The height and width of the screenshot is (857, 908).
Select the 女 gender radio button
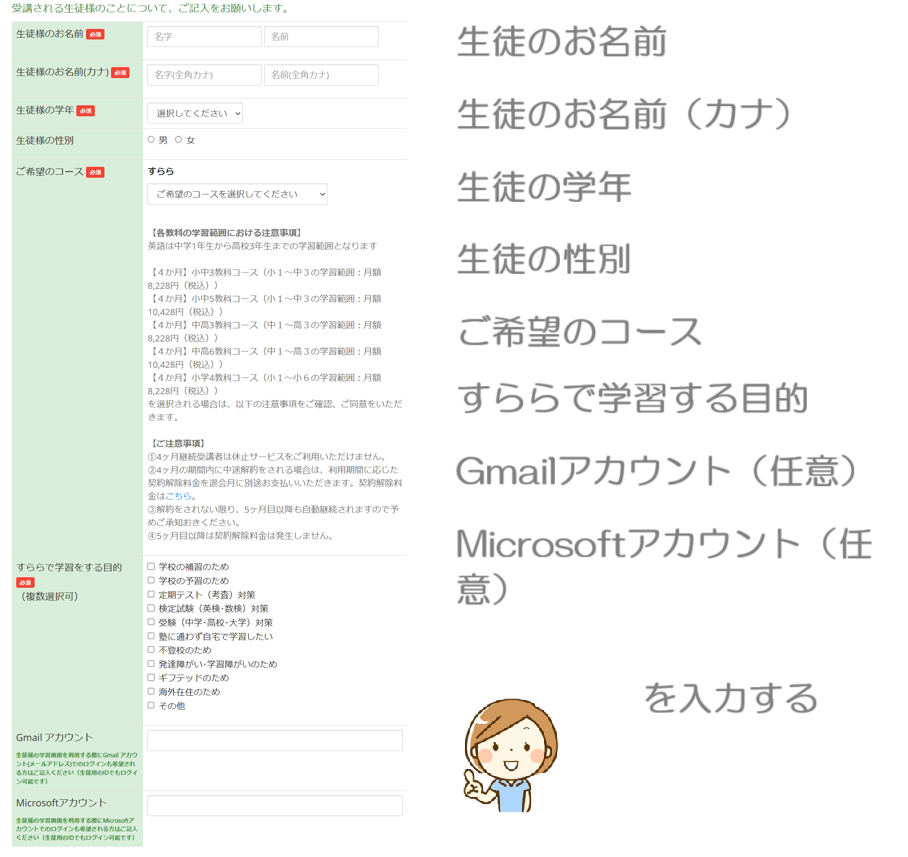point(179,140)
